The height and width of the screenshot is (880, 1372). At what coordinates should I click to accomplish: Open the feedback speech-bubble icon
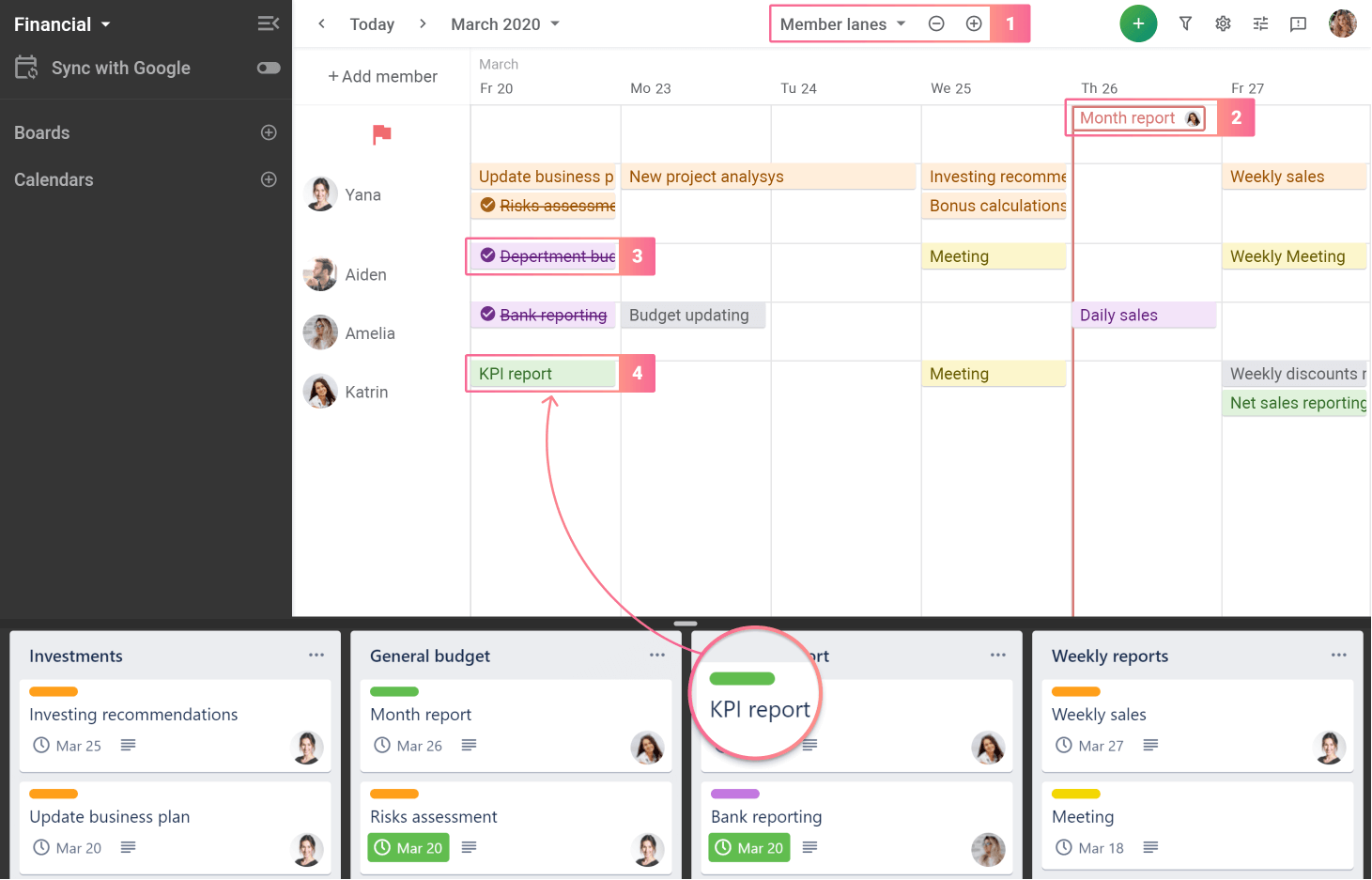(1298, 23)
